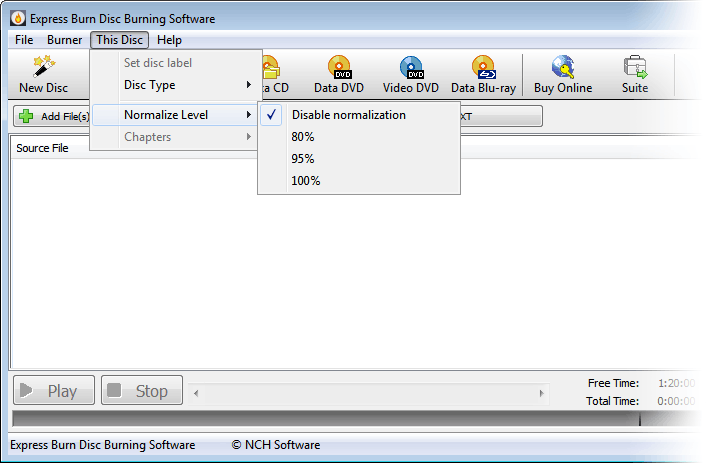Click the playback position track
The width and height of the screenshot is (706, 463).
369,393
